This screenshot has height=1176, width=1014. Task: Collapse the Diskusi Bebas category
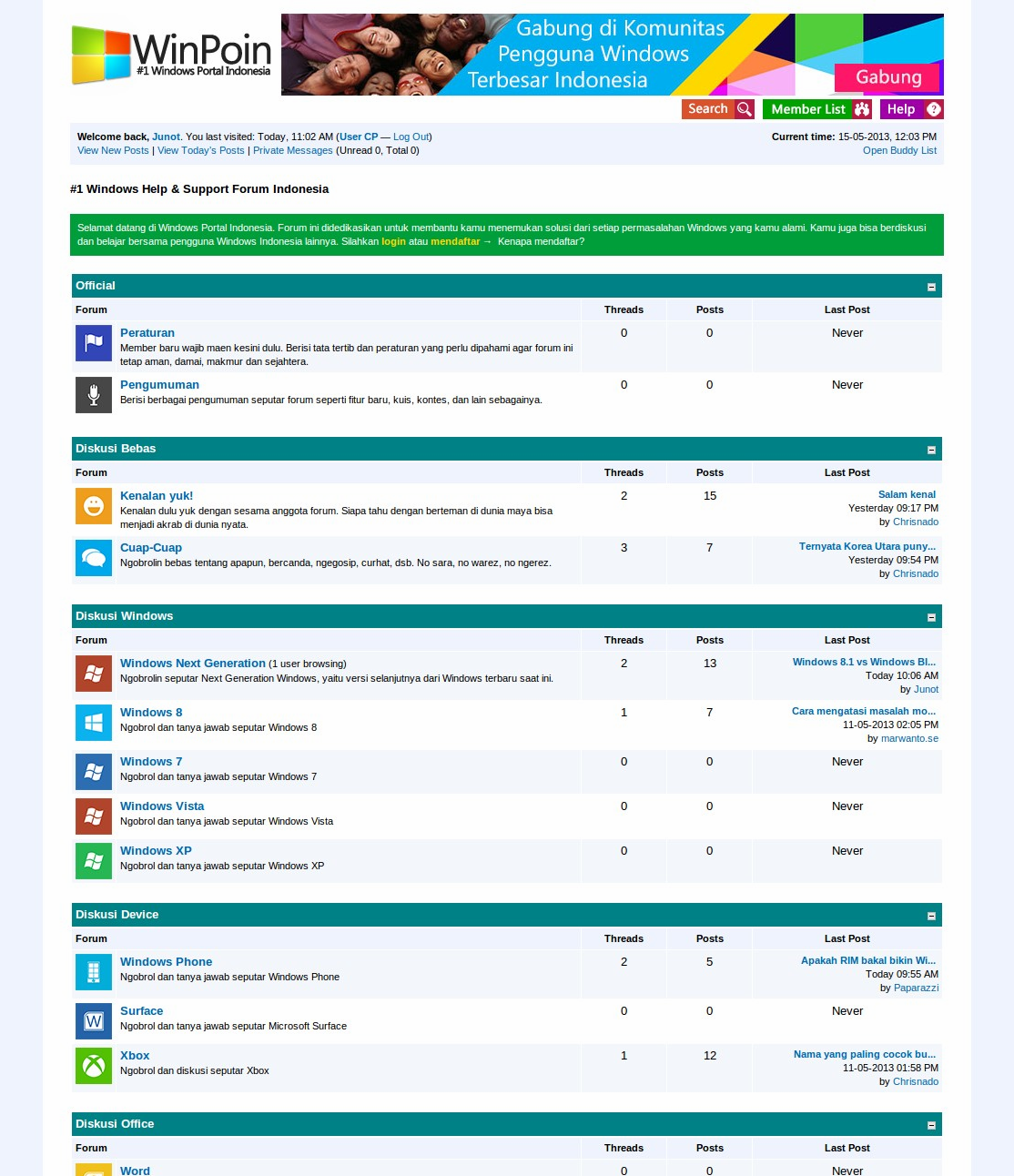931,450
